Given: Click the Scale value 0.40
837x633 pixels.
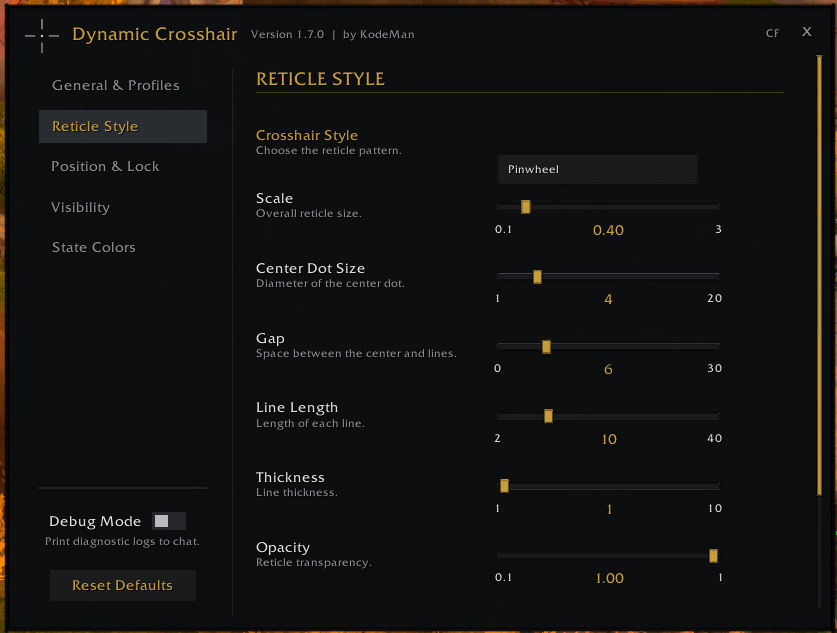Looking at the screenshot, I should point(608,231).
